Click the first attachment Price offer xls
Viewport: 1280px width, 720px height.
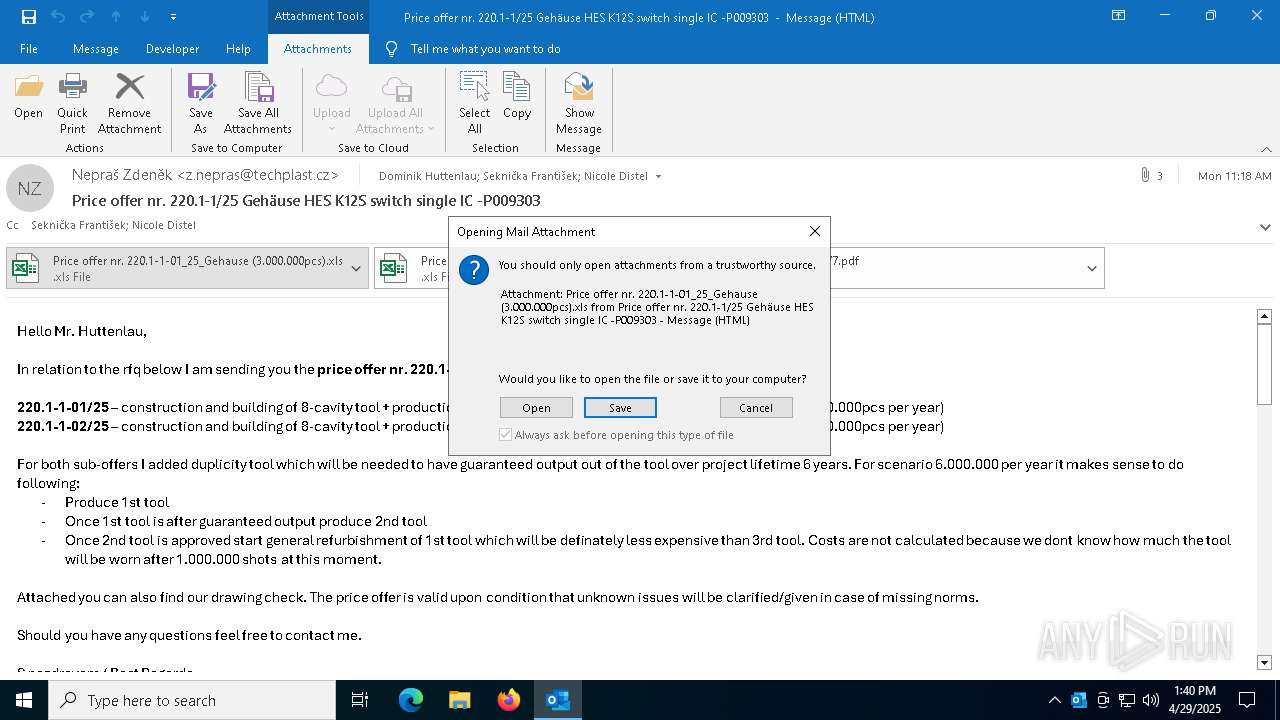[187, 268]
